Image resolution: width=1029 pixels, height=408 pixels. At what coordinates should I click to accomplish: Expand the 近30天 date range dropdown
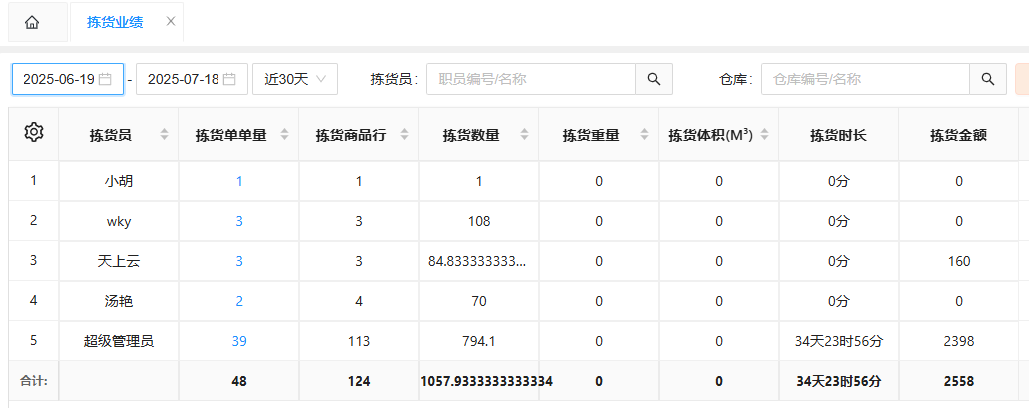coord(295,79)
